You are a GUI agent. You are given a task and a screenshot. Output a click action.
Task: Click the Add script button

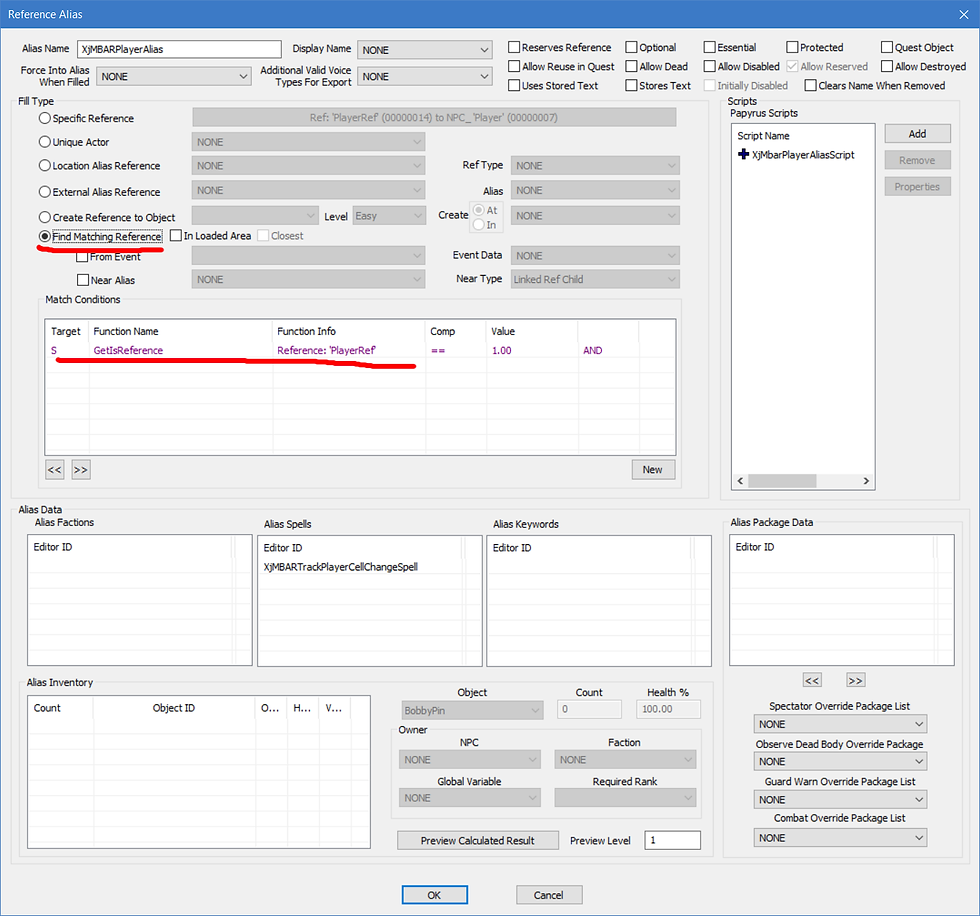point(918,134)
